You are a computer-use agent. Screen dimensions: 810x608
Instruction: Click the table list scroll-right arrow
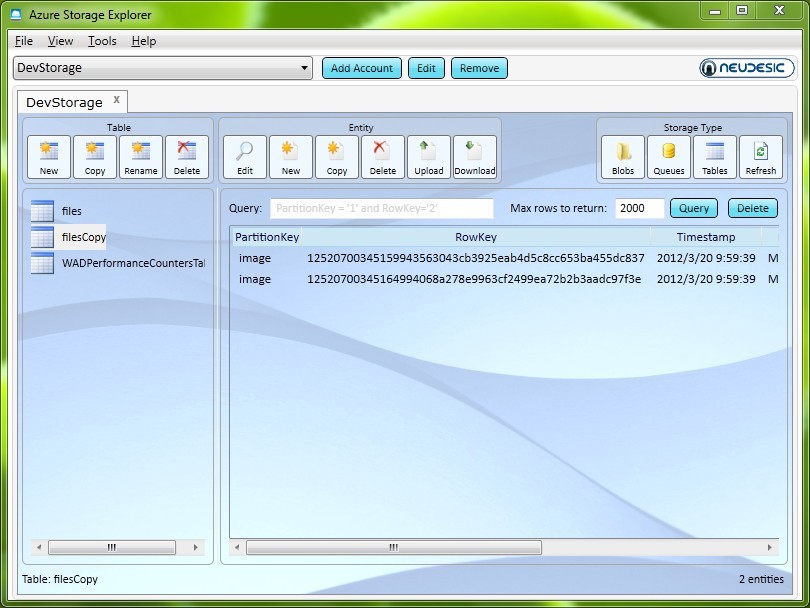click(x=196, y=547)
